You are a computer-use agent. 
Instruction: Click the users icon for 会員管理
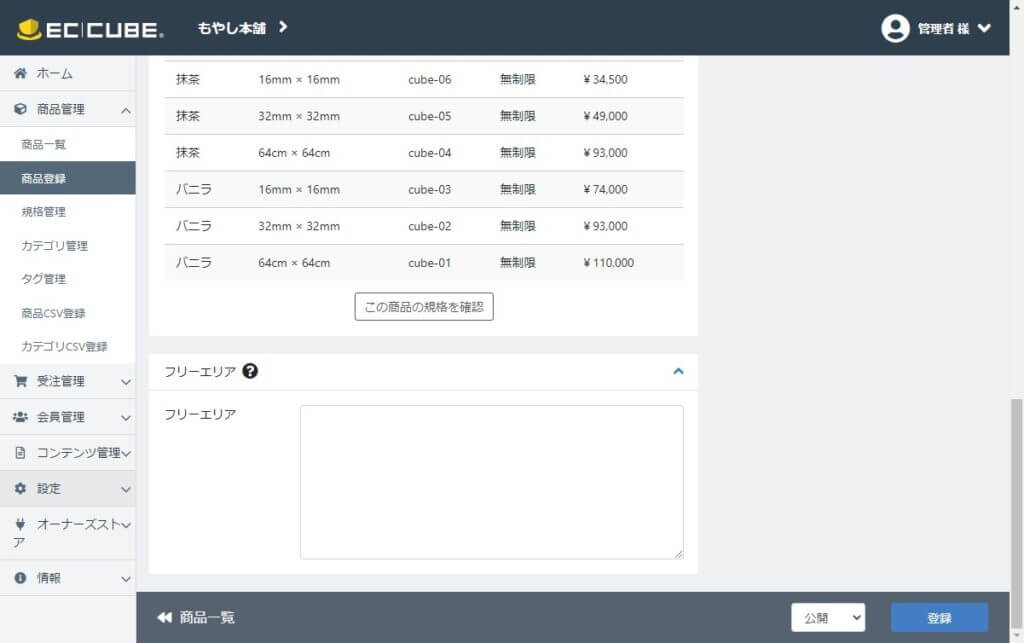(20, 417)
